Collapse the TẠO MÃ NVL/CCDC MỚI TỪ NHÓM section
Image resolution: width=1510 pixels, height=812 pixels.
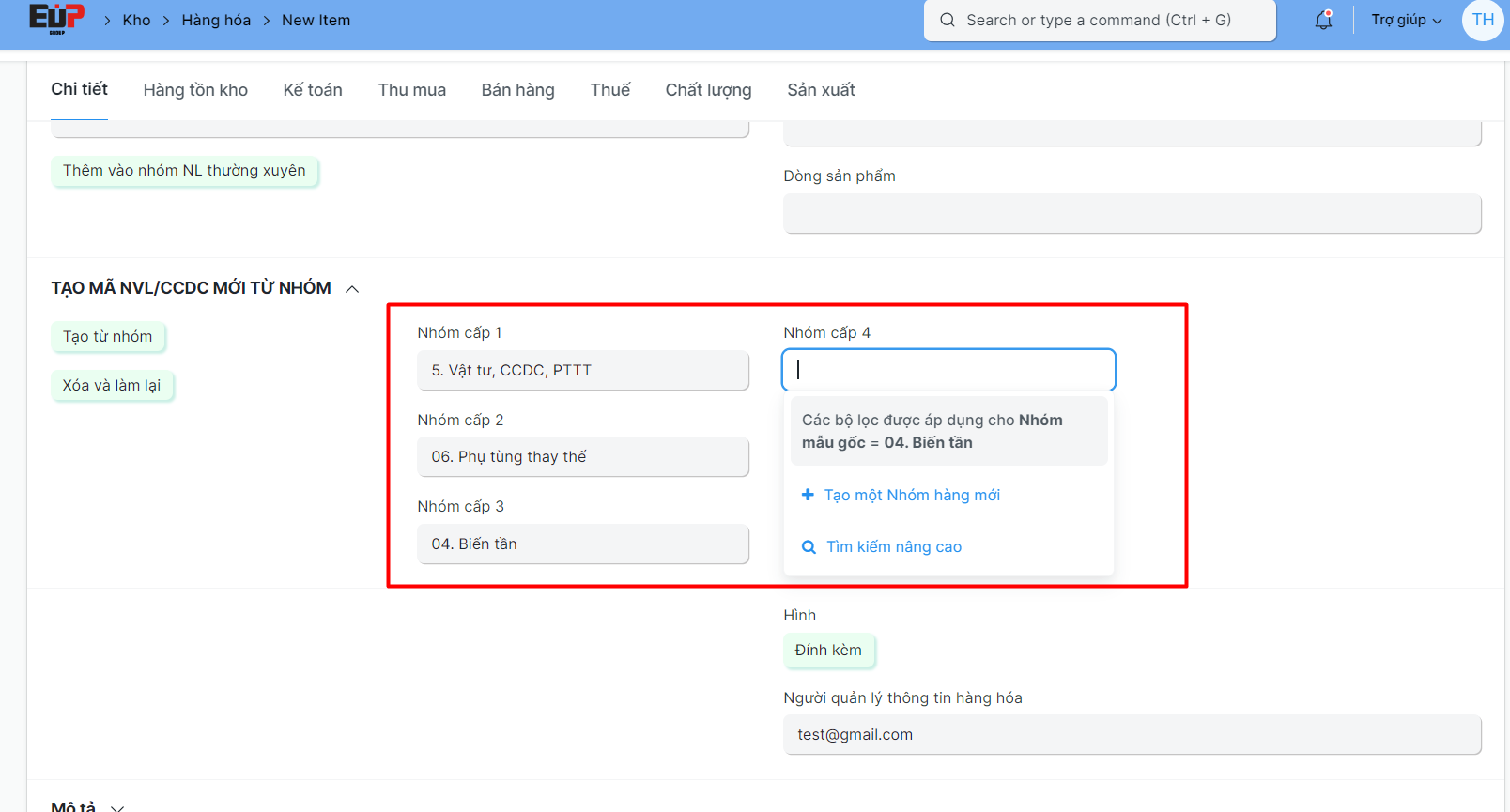pos(352,289)
